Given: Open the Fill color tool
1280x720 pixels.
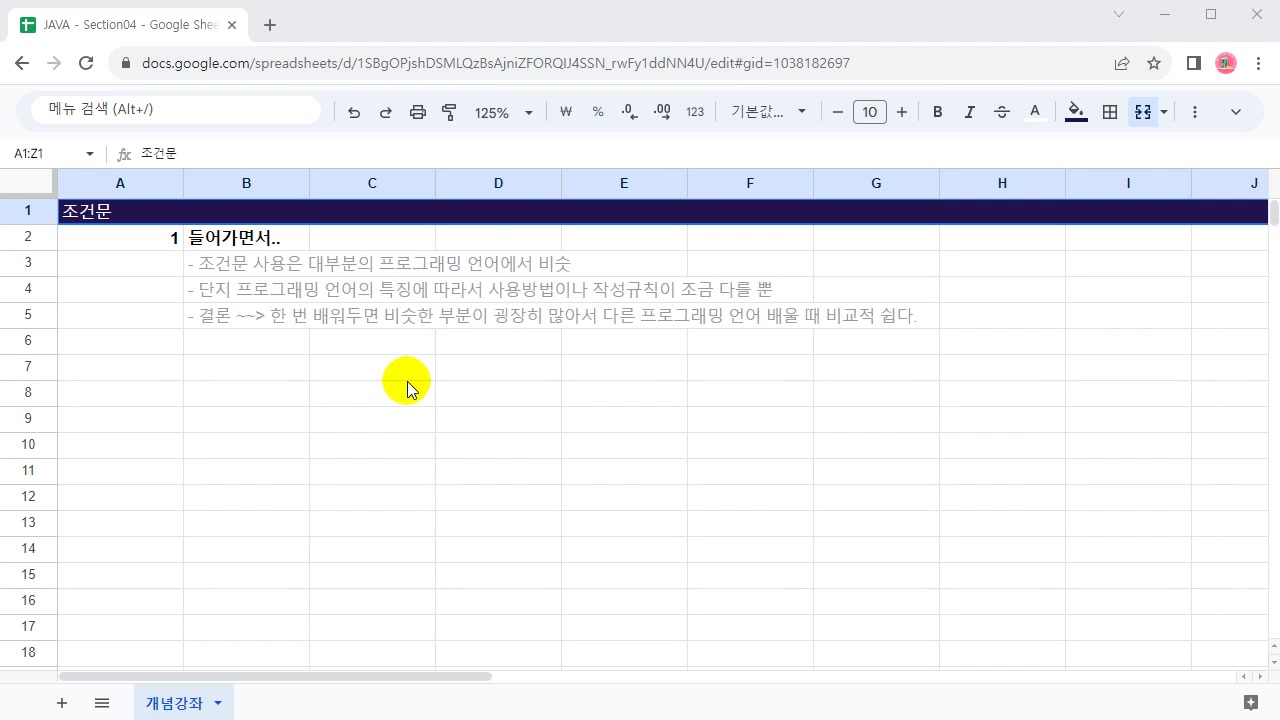Looking at the screenshot, I should point(1076,112).
